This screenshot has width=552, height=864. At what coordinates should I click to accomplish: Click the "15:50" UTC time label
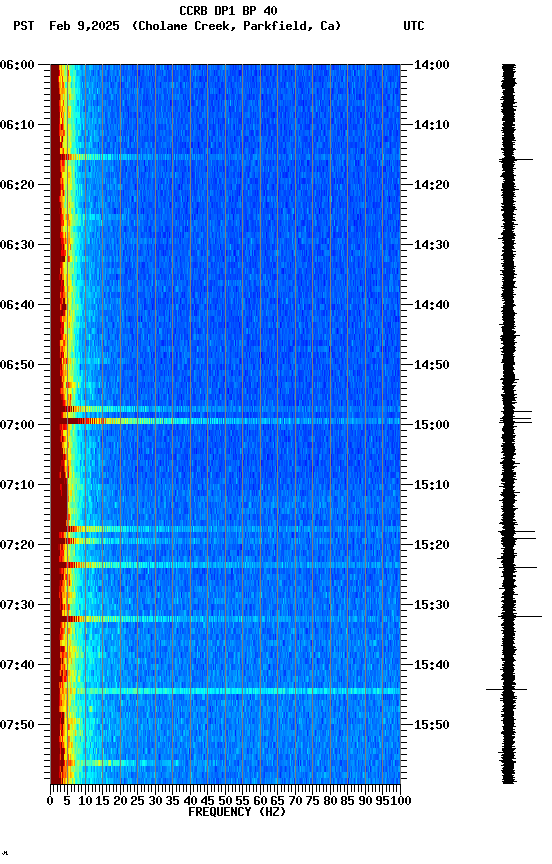(432, 725)
